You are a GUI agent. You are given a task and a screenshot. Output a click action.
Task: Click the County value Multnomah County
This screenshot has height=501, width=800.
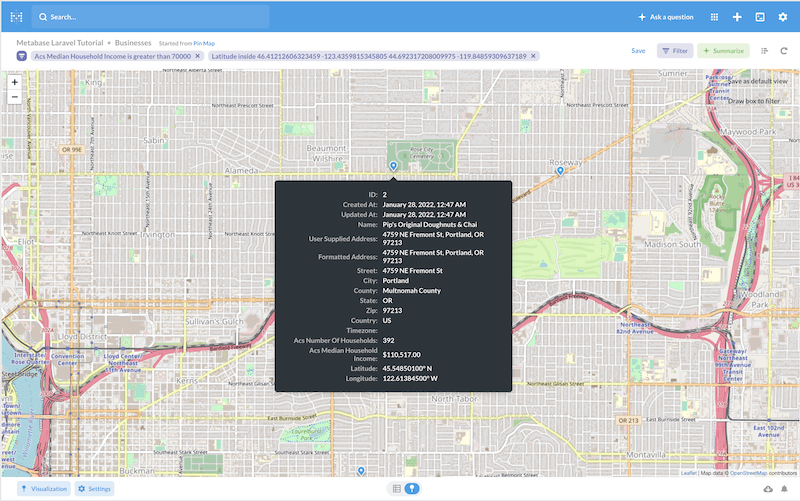click(x=412, y=290)
